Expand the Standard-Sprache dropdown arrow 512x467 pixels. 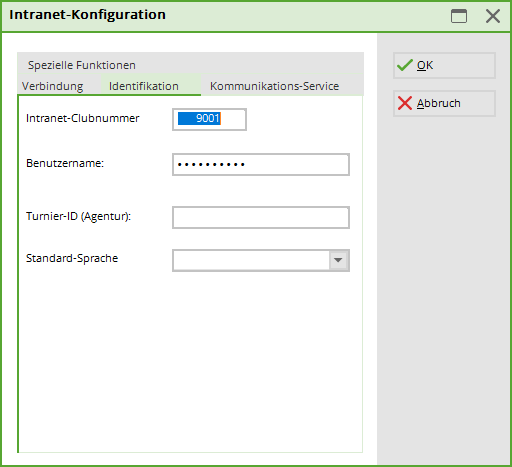click(338, 260)
